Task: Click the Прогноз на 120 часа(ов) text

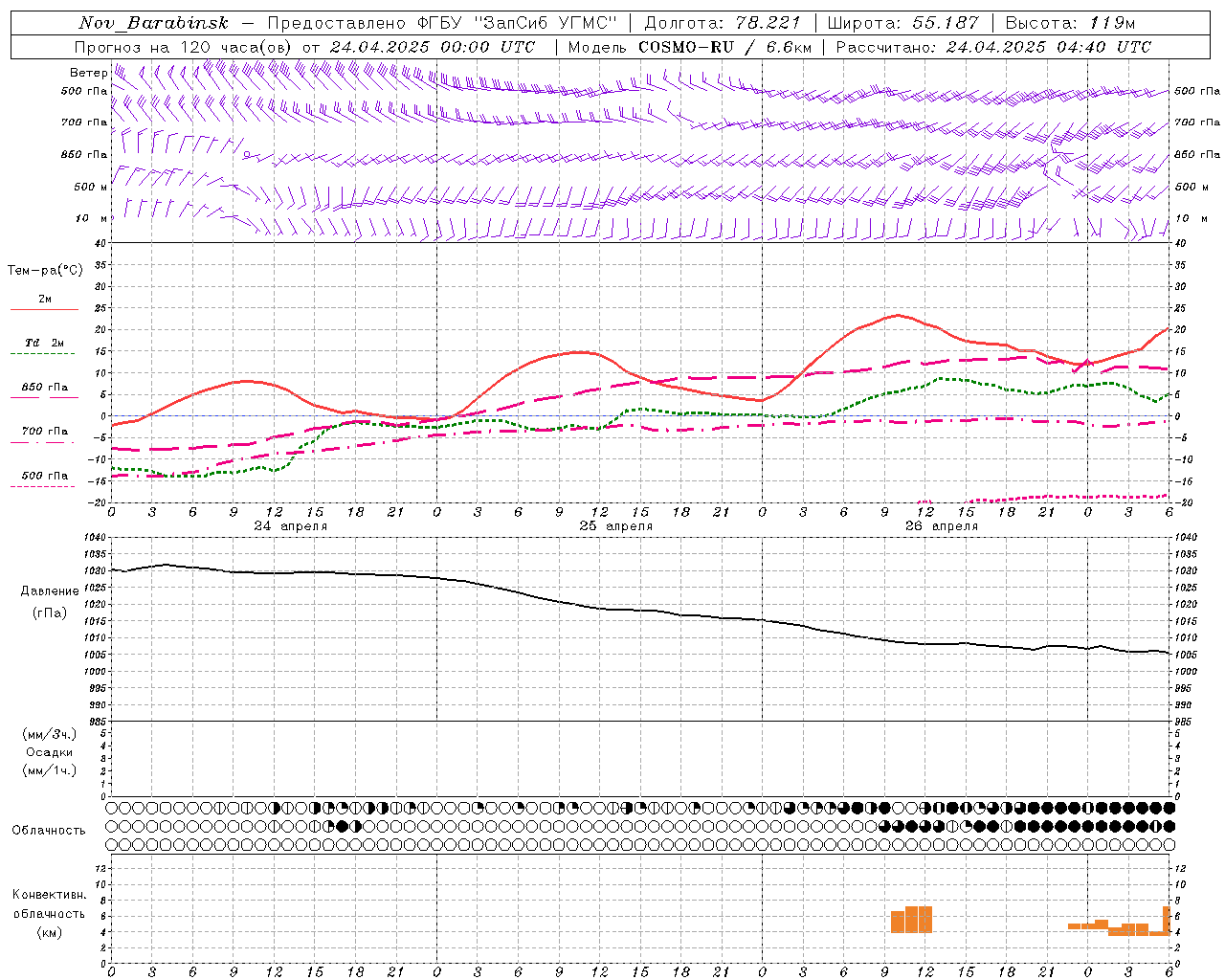Action: tap(184, 47)
